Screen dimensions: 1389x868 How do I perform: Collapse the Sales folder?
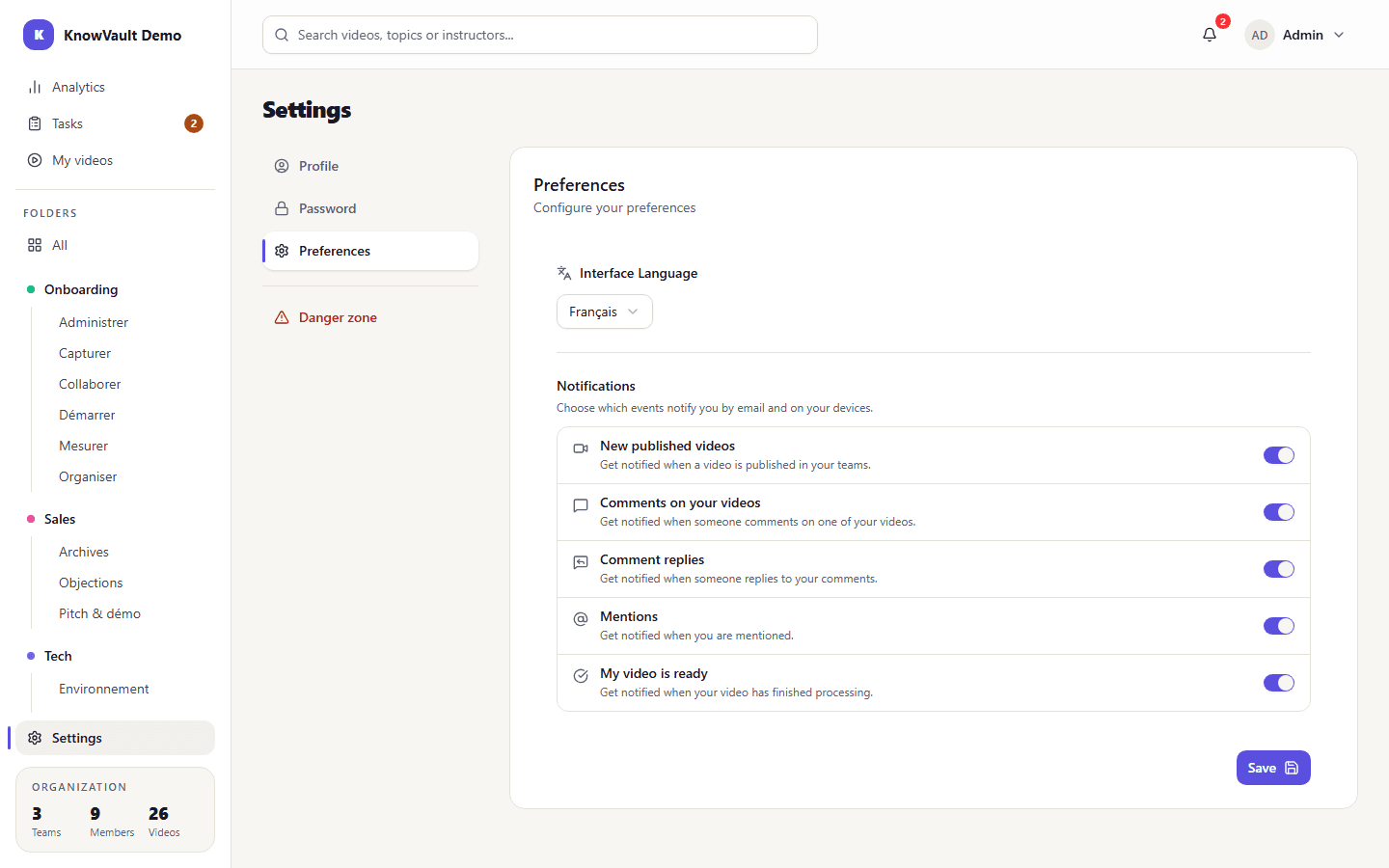[60, 519]
